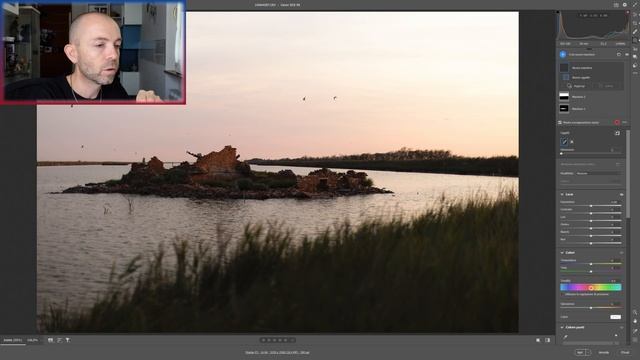The height and width of the screenshot is (360, 640).
Task: Click the icon left of the masks visibility eye
Action: [x=619, y=54]
